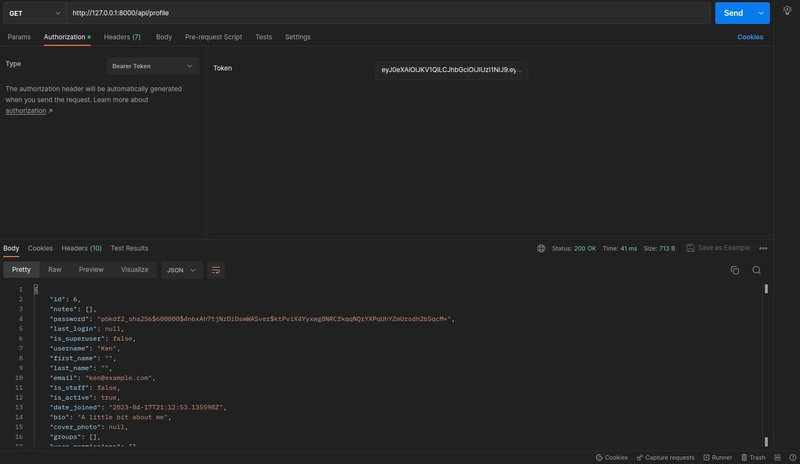Click the "last_login": null line
Screen dimensions: 800x464
[87, 329]
